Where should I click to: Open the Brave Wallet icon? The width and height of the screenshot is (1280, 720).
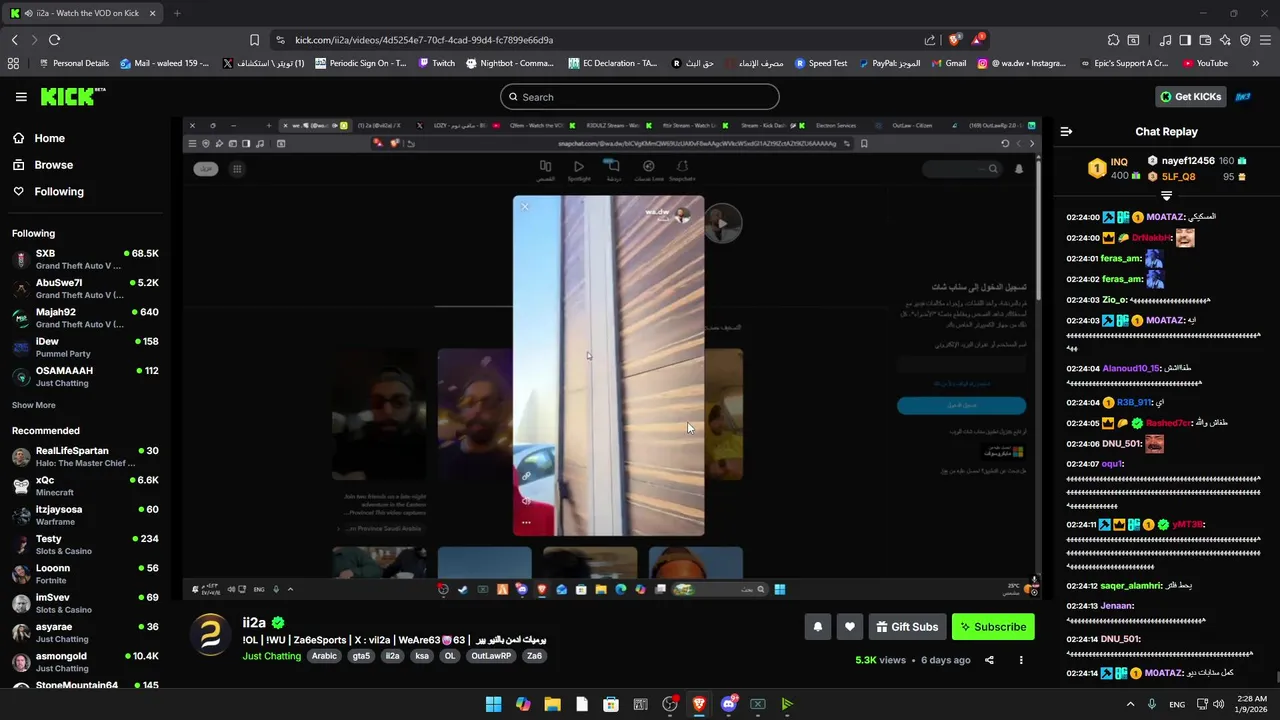tap(1205, 40)
